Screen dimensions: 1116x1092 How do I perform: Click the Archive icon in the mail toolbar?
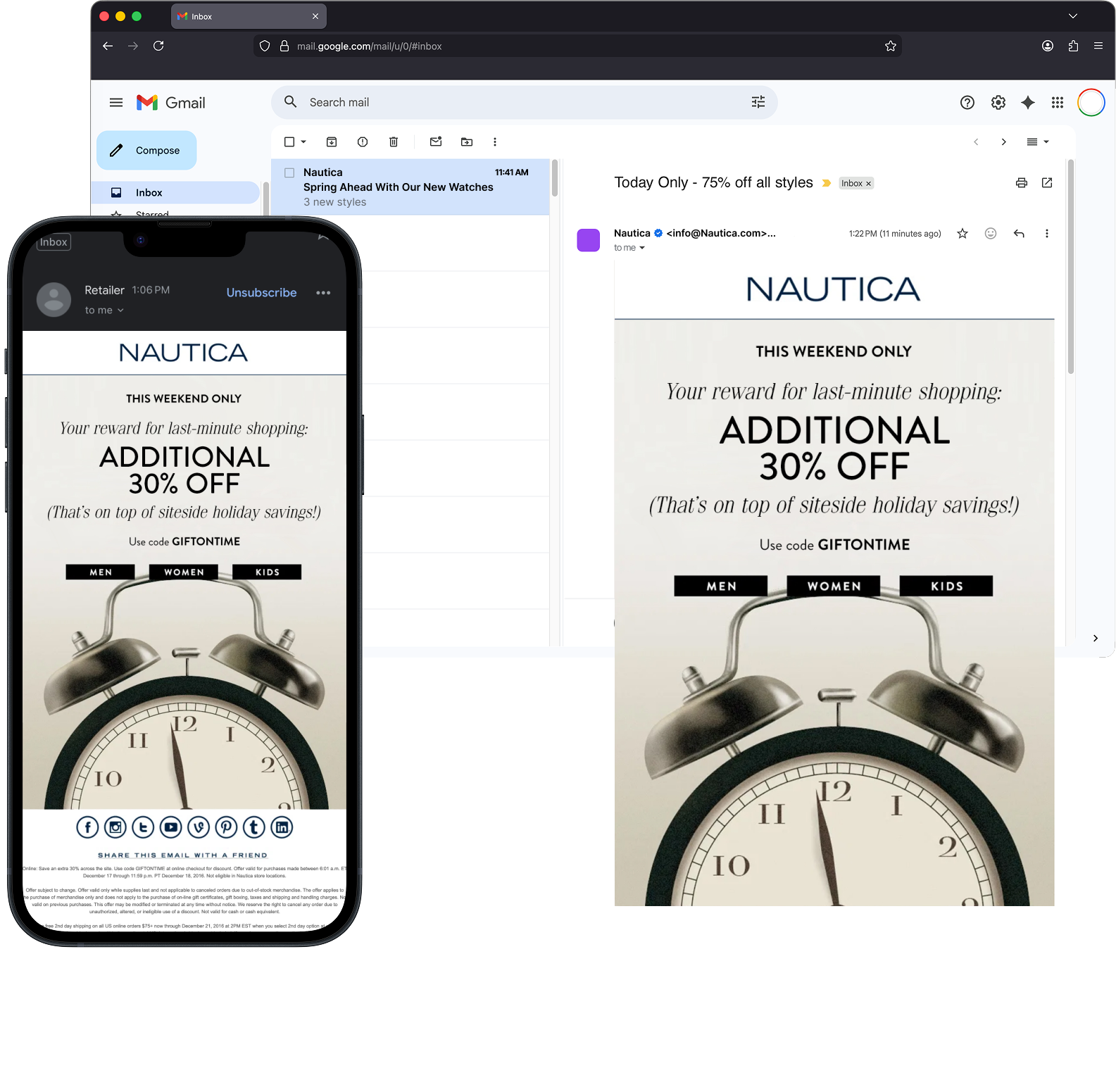tap(332, 142)
